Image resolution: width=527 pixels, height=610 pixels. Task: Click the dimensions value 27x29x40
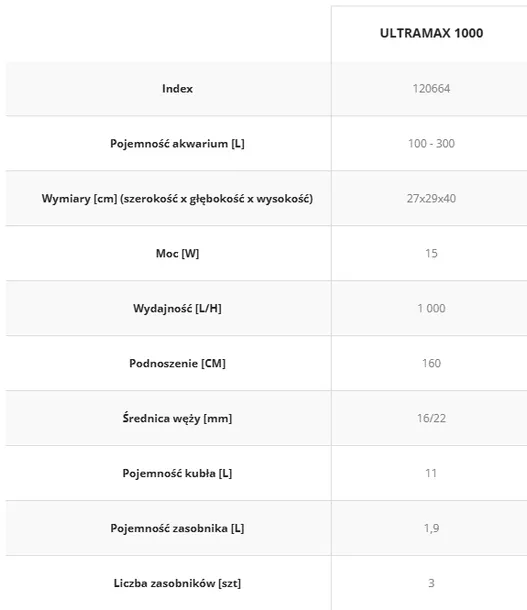[x=431, y=199]
